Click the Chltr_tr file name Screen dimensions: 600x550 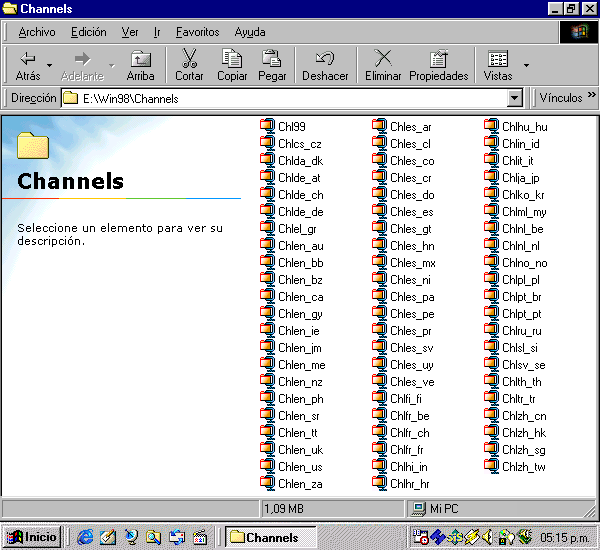pyautogui.click(x=518, y=399)
